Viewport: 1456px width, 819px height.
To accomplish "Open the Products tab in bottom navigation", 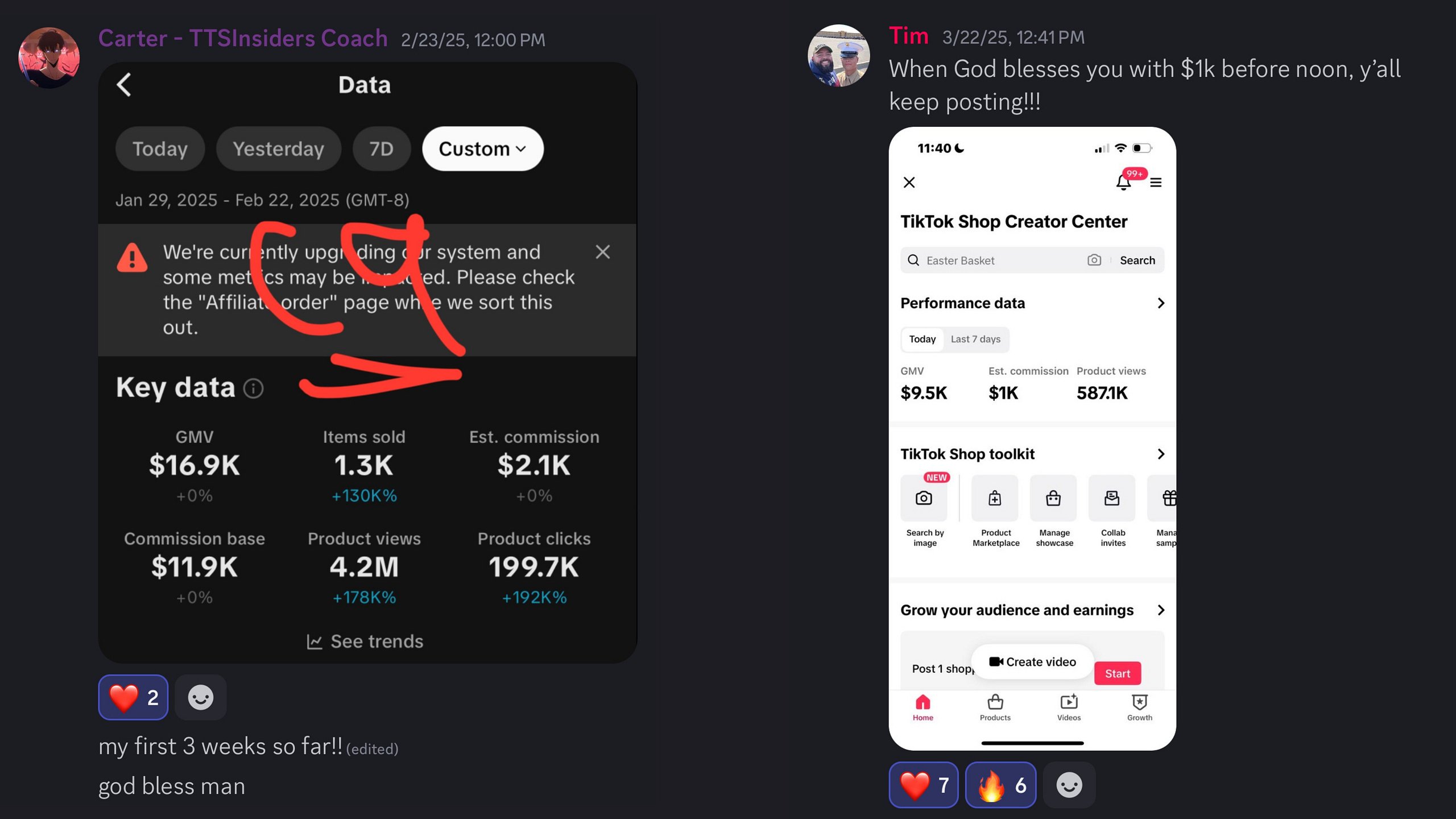I will click(x=995, y=708).
